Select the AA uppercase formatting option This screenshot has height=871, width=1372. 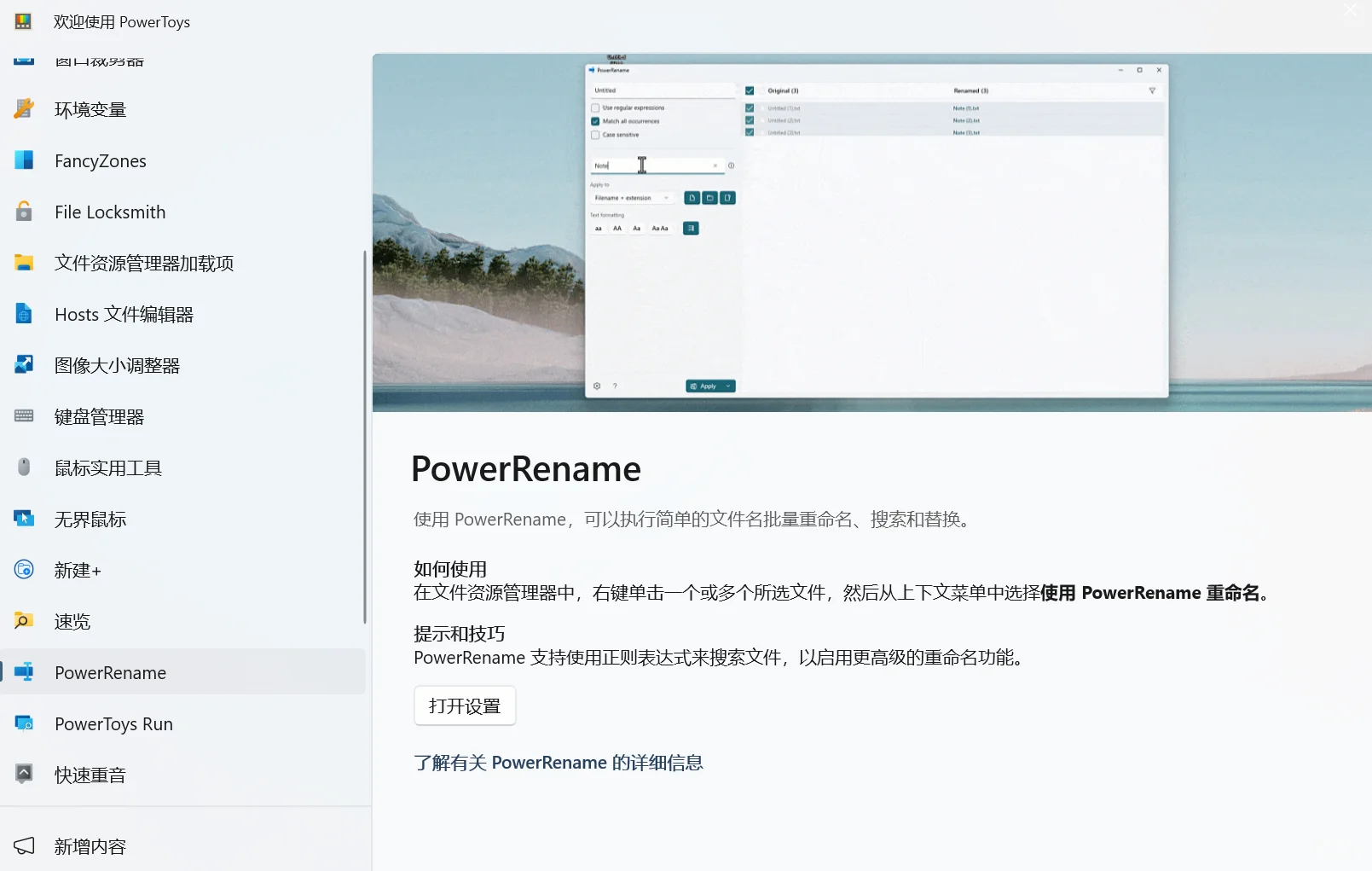point(617,229)
